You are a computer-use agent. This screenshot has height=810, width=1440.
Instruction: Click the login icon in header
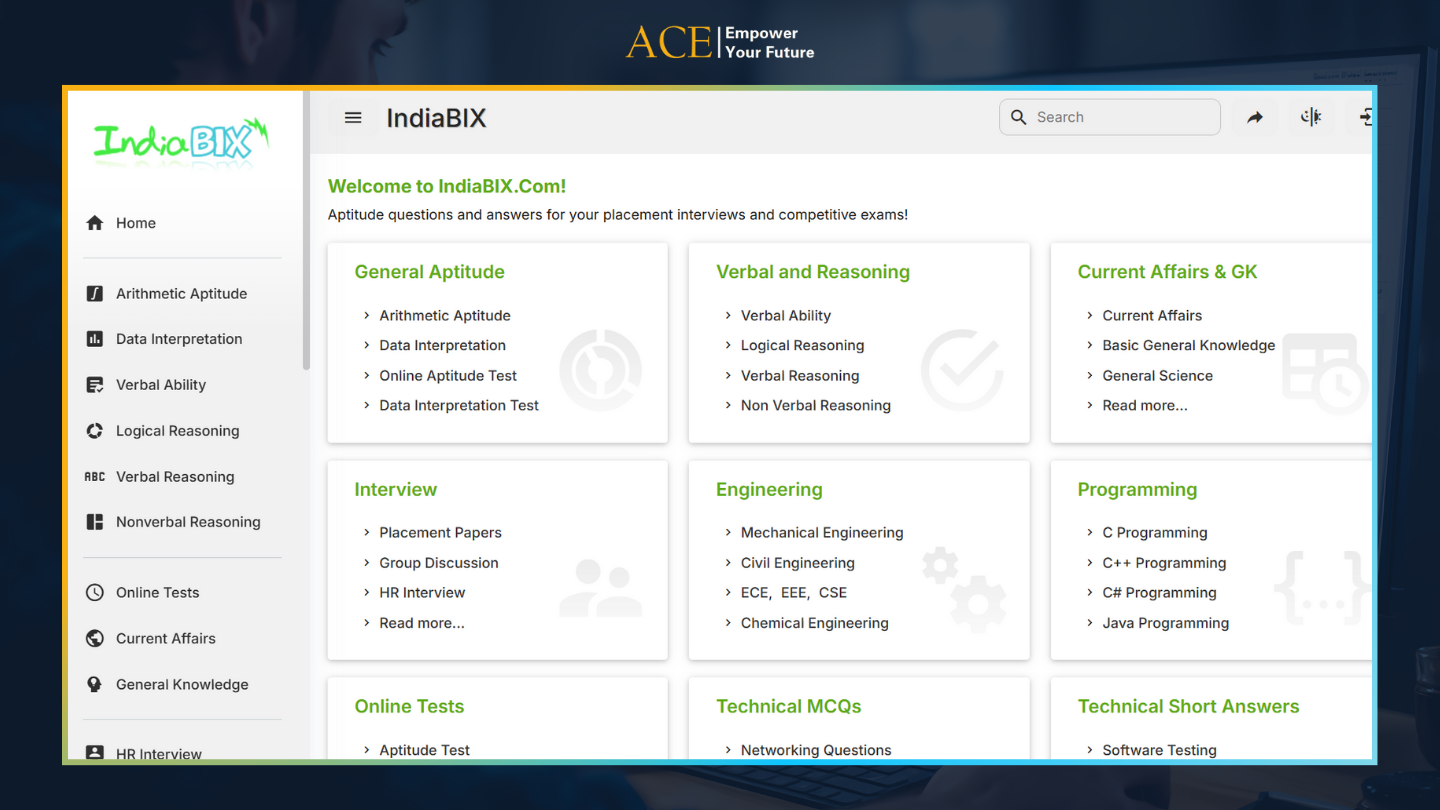click(1365, 118)
